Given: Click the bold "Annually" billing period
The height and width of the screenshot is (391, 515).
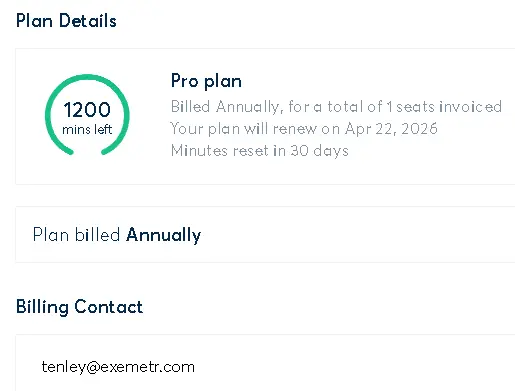Looking at the screenshot, I should [x=163, y=235].
